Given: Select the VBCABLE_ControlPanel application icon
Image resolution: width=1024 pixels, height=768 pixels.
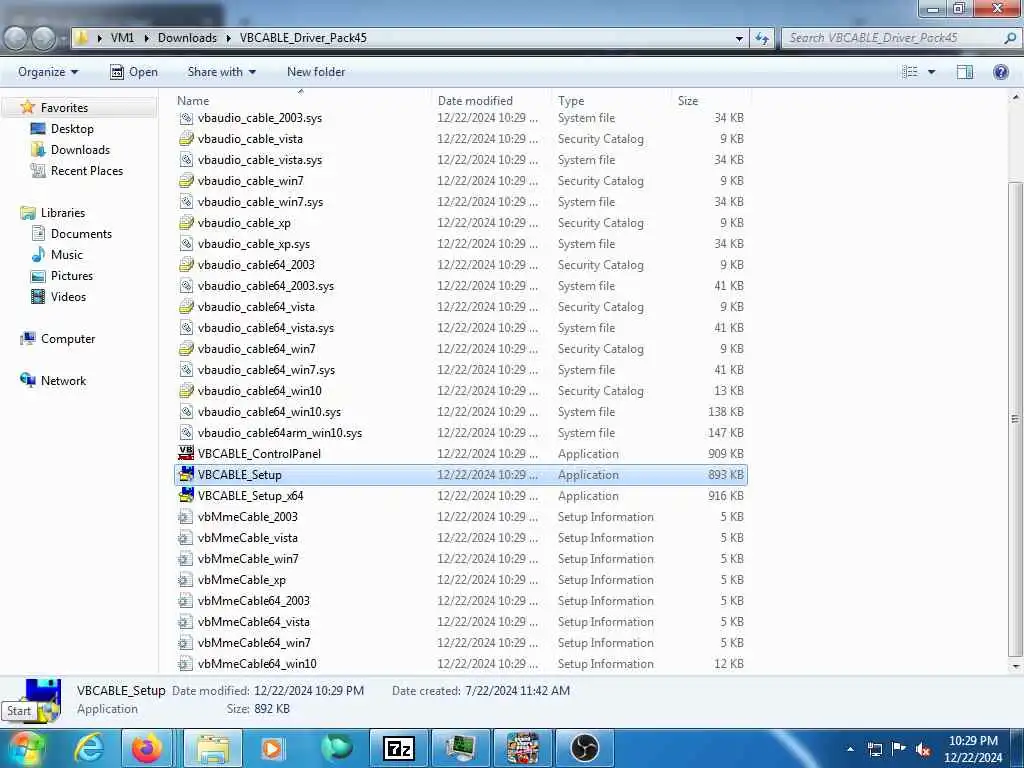Looking at the screenshot, I should pyautogui.click(x=186, y=453).
